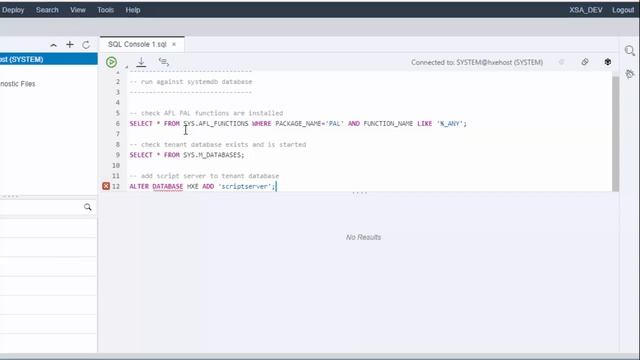The width and height of the screenshot is (640, 360).
Task: Refresh the database explorer
Action: pos(86,45)
